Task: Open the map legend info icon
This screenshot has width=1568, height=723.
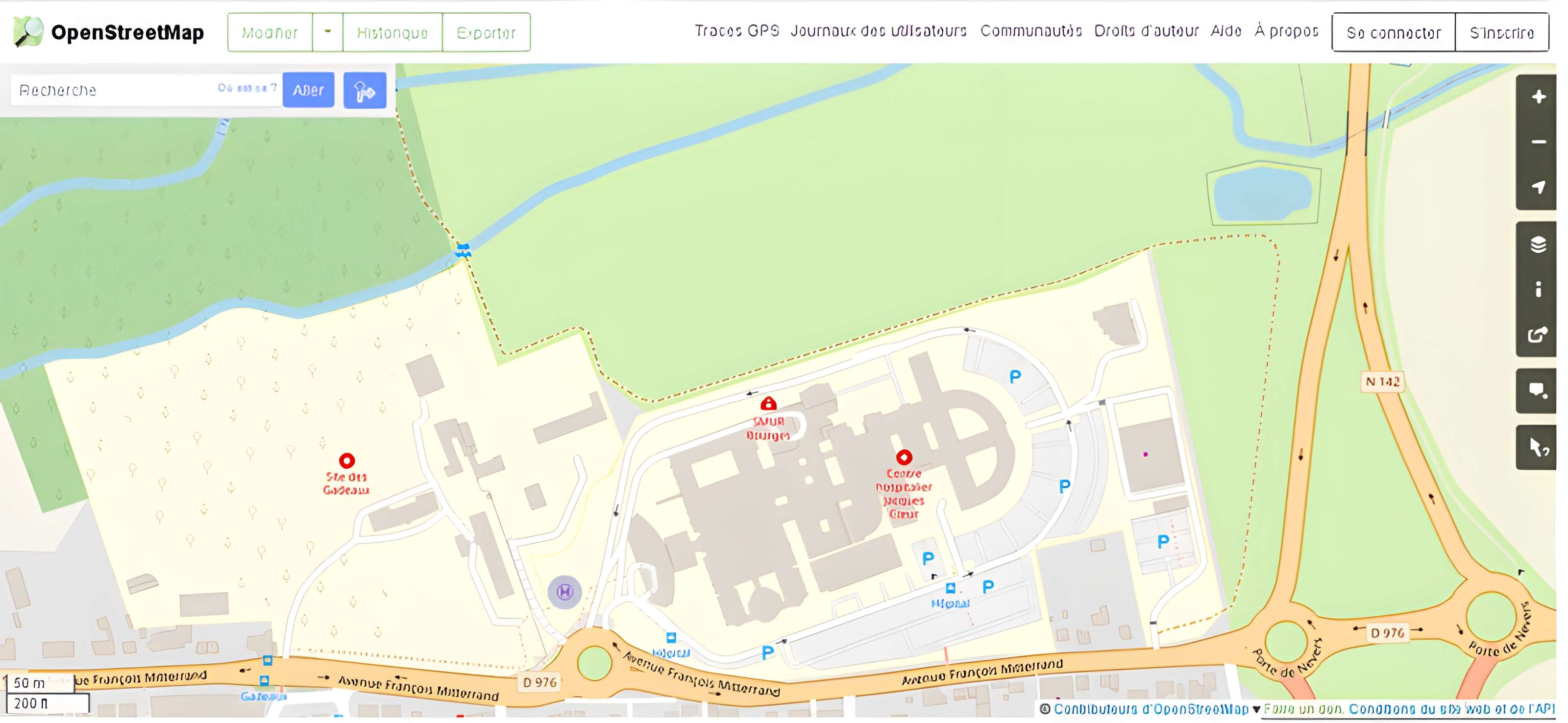Action: [x=1538, y=289]
